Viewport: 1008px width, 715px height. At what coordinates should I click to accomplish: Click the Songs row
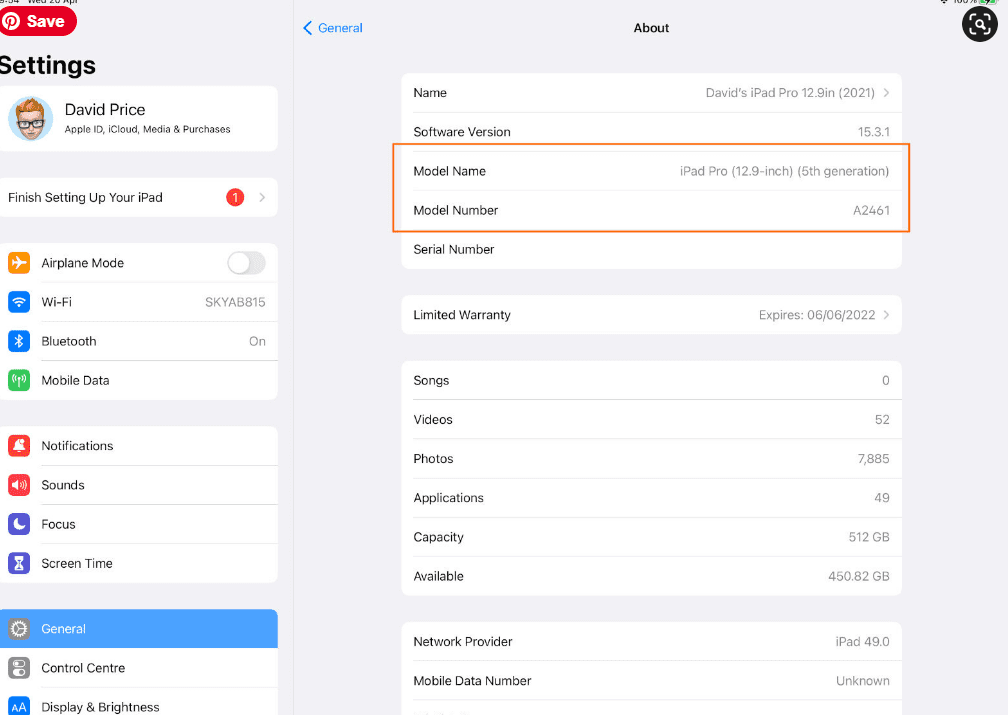click(651, 381)
